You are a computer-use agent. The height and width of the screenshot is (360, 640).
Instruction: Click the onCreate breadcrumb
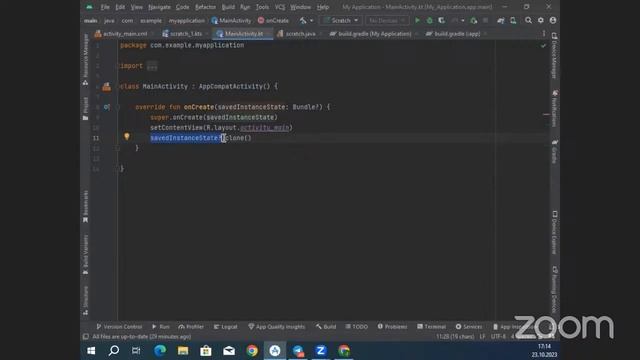[x=273, y=20]
